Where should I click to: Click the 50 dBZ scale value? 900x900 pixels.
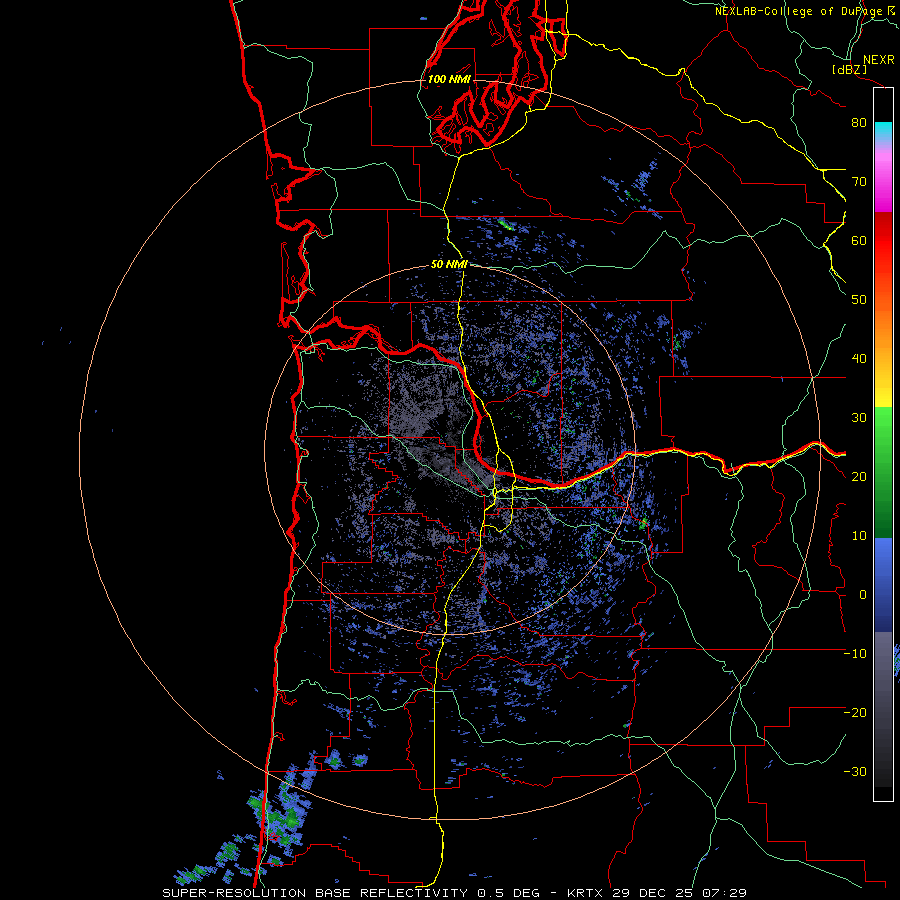(x=859, y=300)
